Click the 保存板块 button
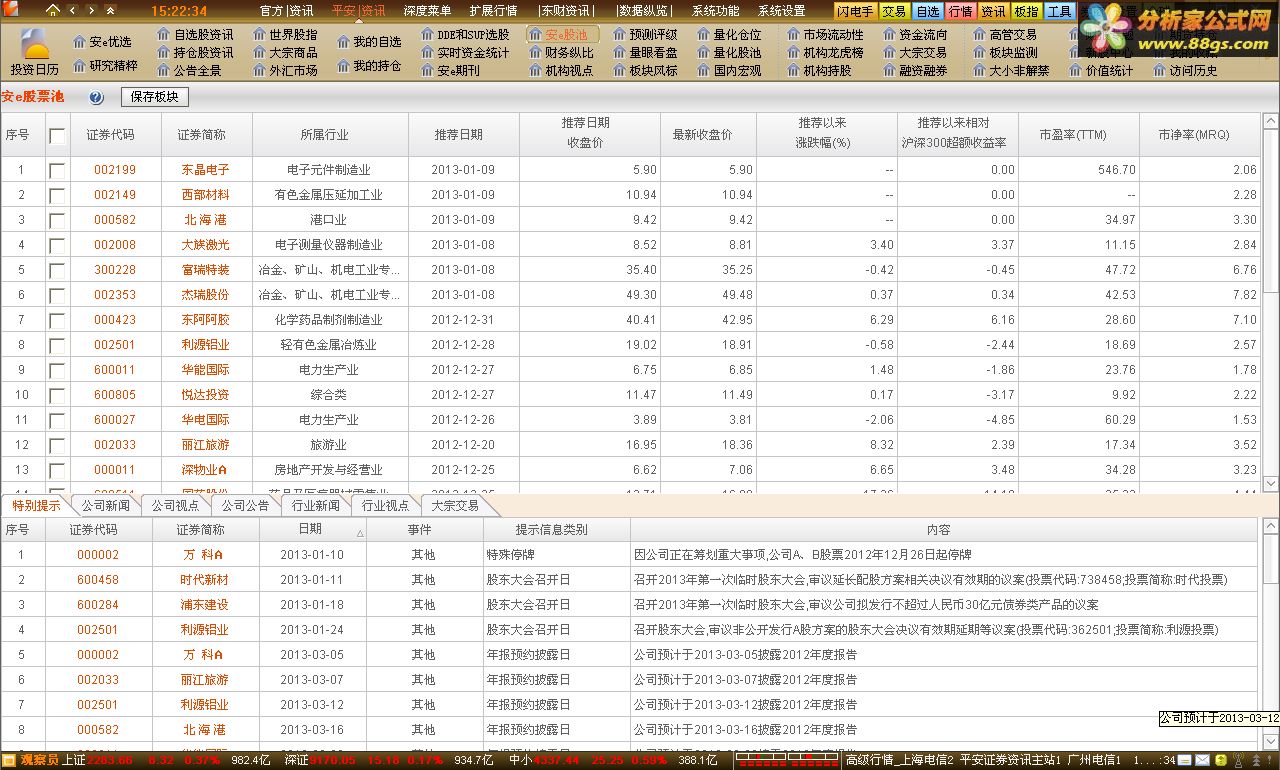This screenshot has height=770, width=1280. click(155, 97)
